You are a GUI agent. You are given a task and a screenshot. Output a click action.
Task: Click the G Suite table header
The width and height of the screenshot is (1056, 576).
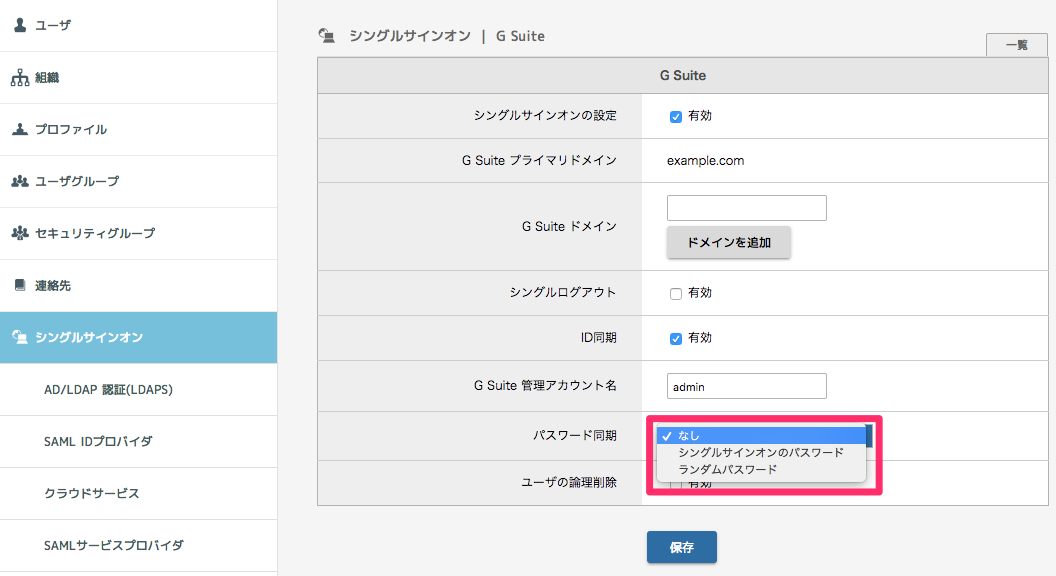pyautogui.click(x=682, y=75)
